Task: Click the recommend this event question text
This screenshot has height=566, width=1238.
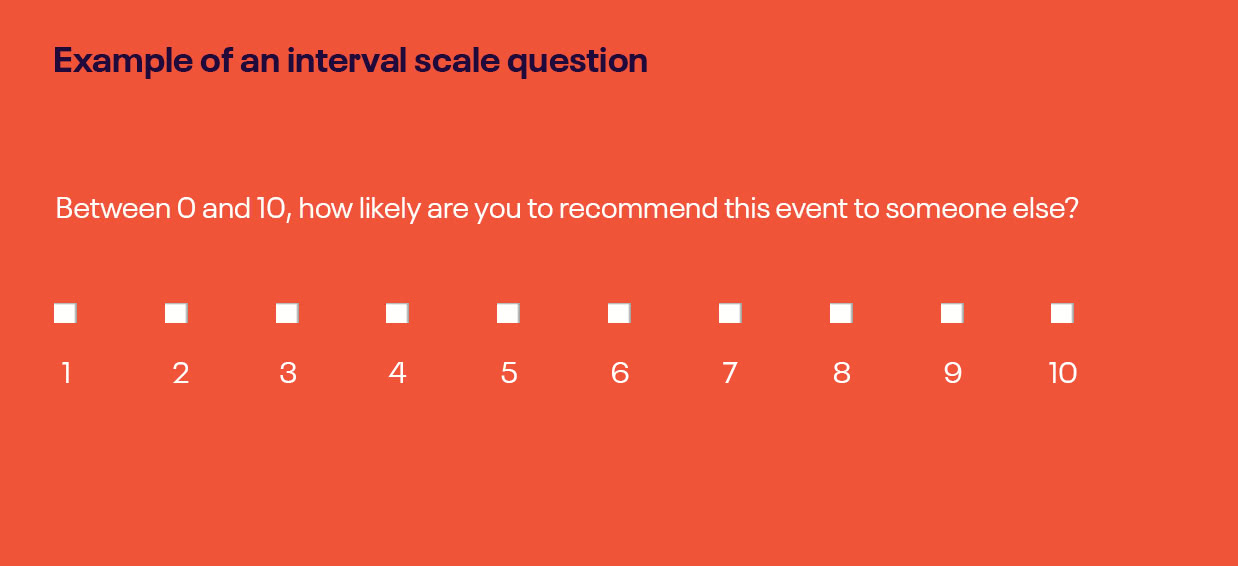Action: click(x=567, y=210)
